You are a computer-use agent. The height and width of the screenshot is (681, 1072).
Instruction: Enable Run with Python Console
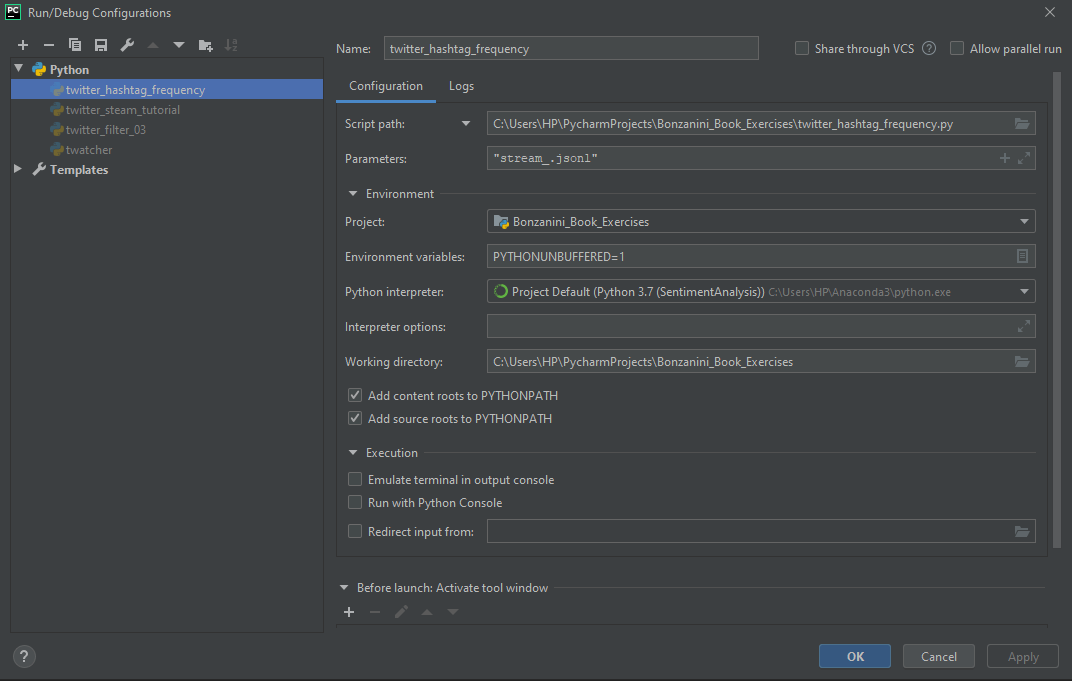pos(355,503)
